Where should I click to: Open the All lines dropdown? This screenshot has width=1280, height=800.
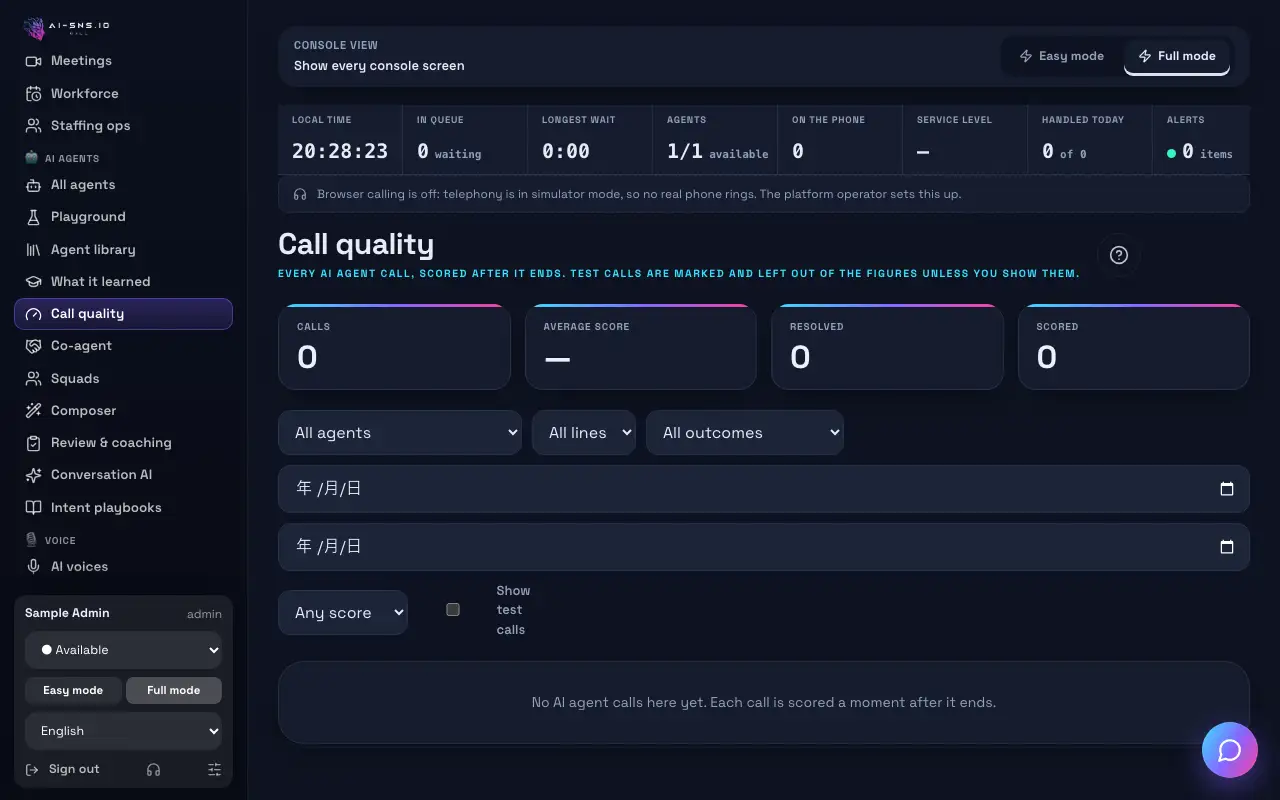coord(584,433)
